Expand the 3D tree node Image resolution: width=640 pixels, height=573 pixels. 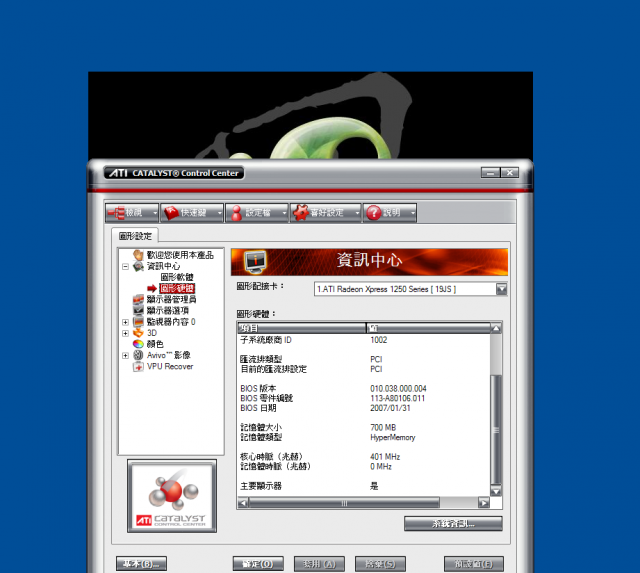(x=125, y=333)
